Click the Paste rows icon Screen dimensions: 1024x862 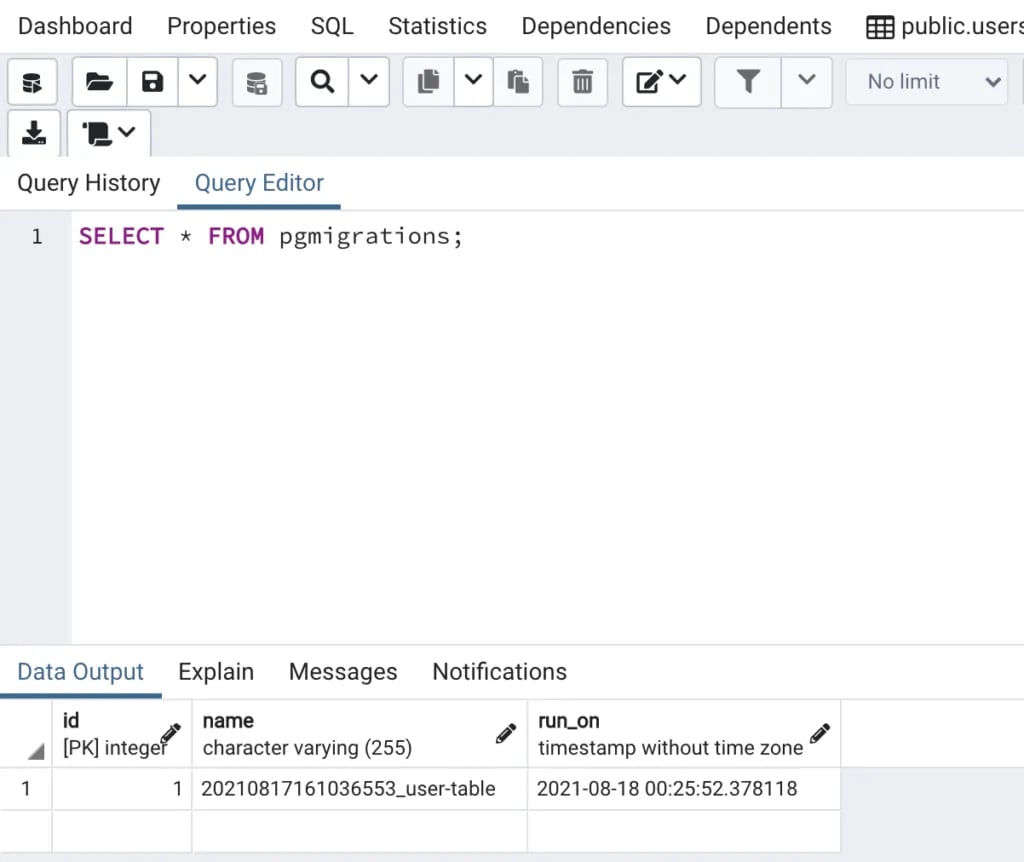[x=517, y=82]
